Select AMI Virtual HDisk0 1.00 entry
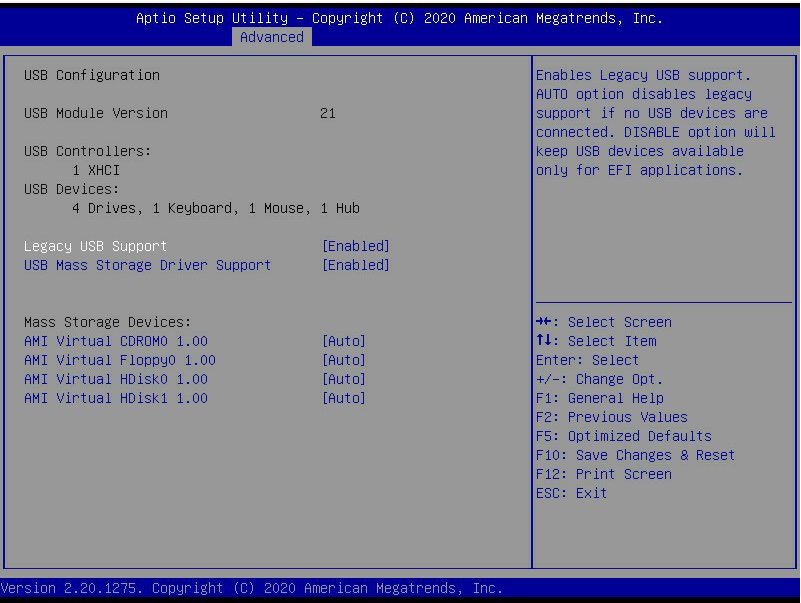 (x=116, y=379)
